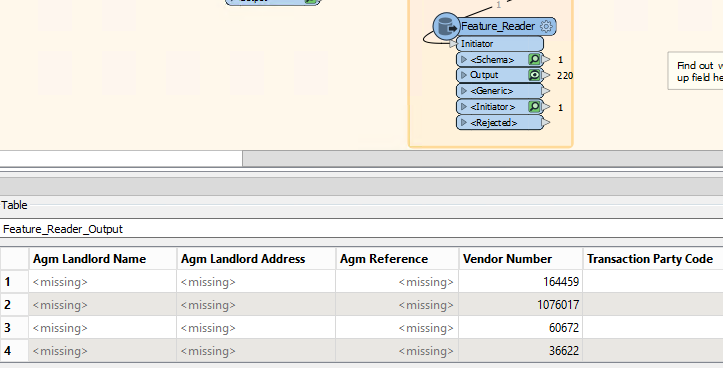723x368 pixels.
Task: Select the Initiator input port
Action: 500,44
